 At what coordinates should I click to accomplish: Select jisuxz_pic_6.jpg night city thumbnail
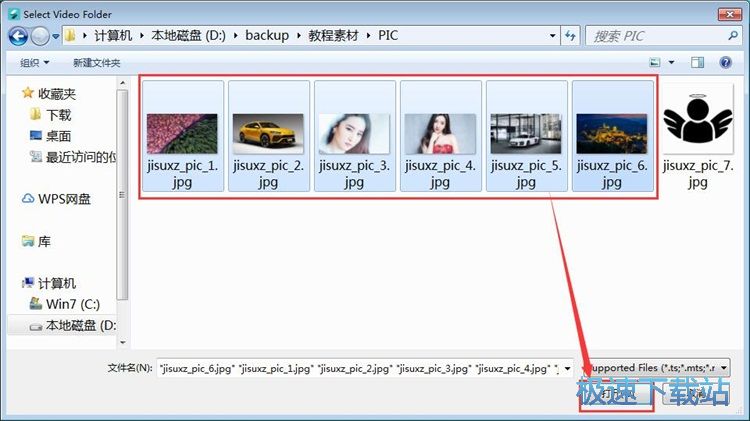pos(612,136)
